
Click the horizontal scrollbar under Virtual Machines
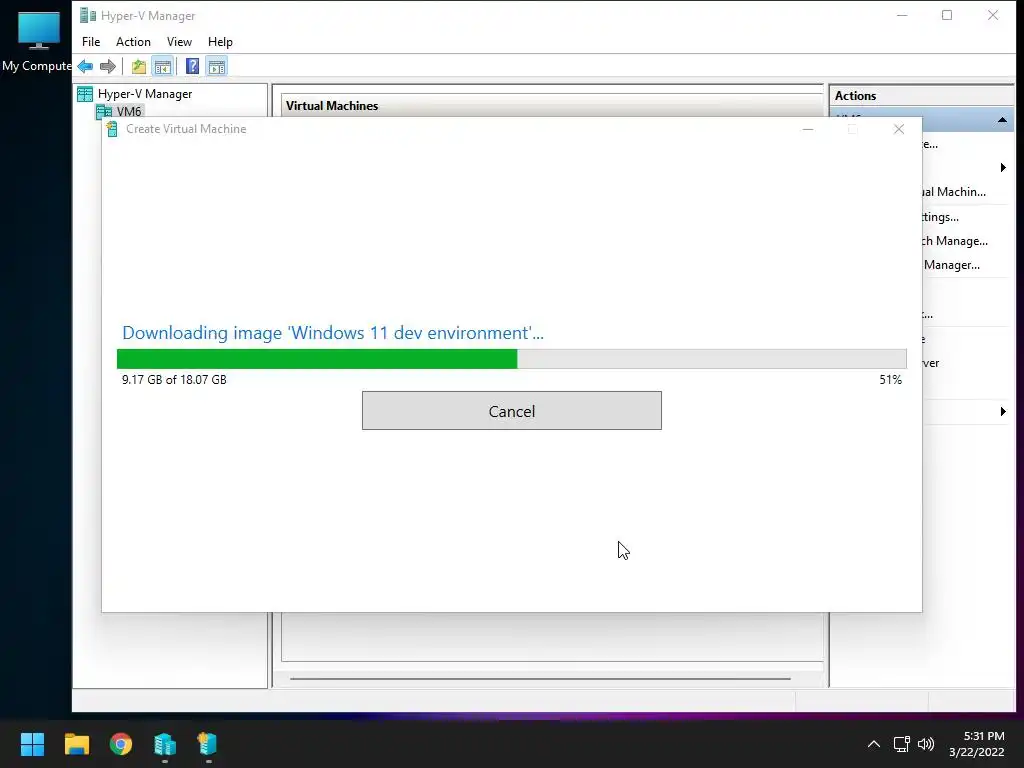tap(540, 679)
